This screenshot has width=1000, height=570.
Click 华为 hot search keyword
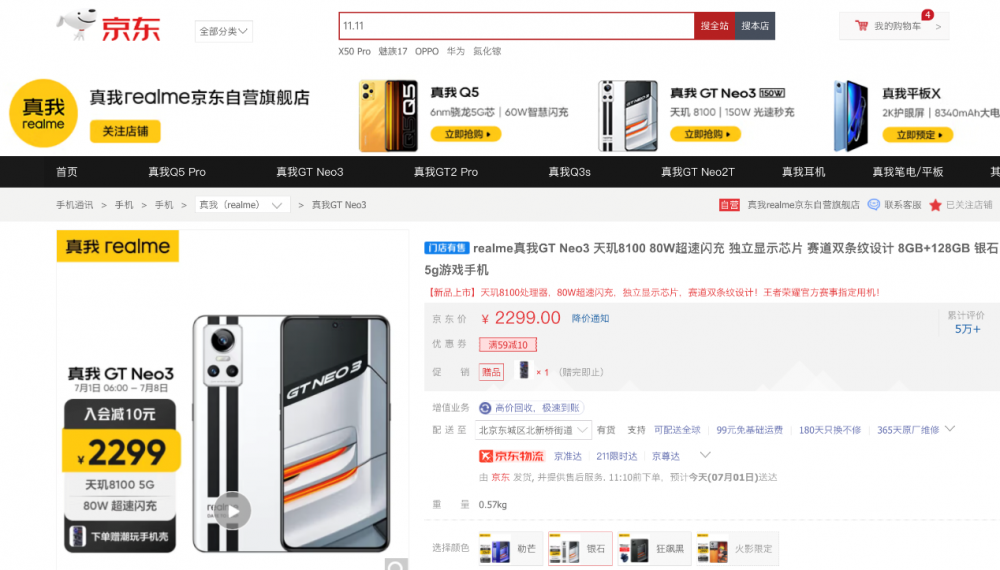click(455, 51)
